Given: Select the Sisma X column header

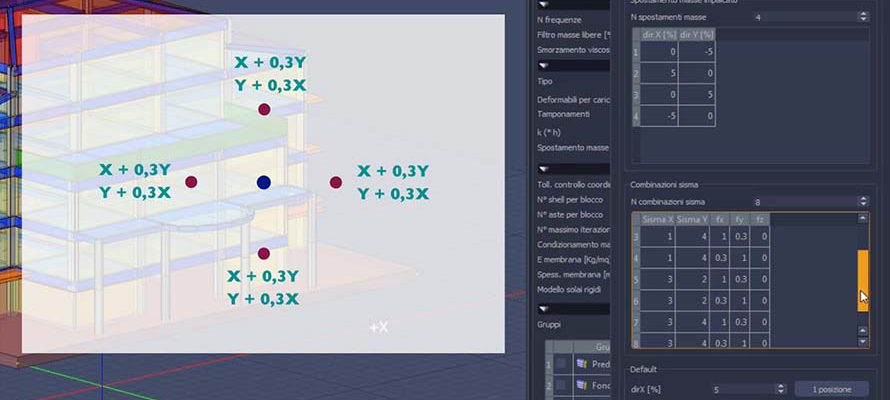Looking at the screenshot, I should [x=658, y=219].
